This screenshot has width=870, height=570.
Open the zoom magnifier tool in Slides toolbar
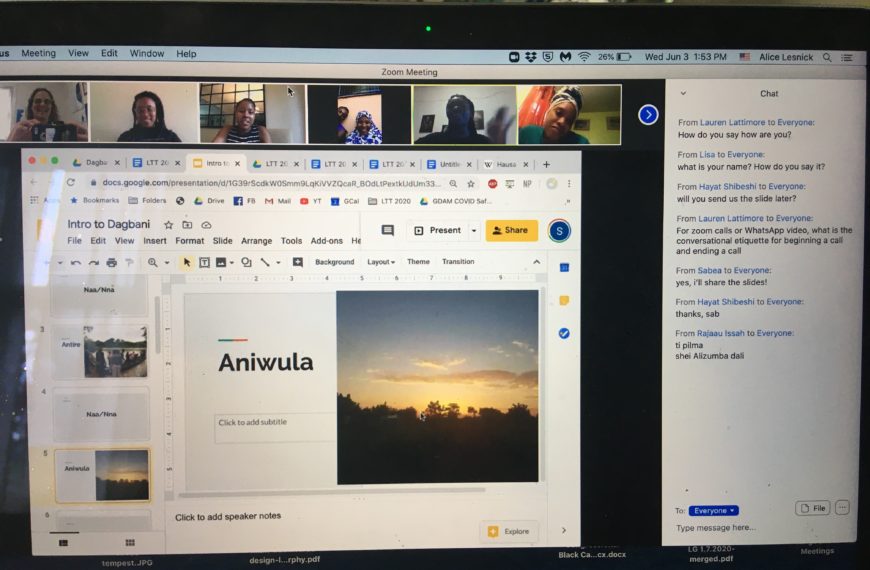click(152, 263)
